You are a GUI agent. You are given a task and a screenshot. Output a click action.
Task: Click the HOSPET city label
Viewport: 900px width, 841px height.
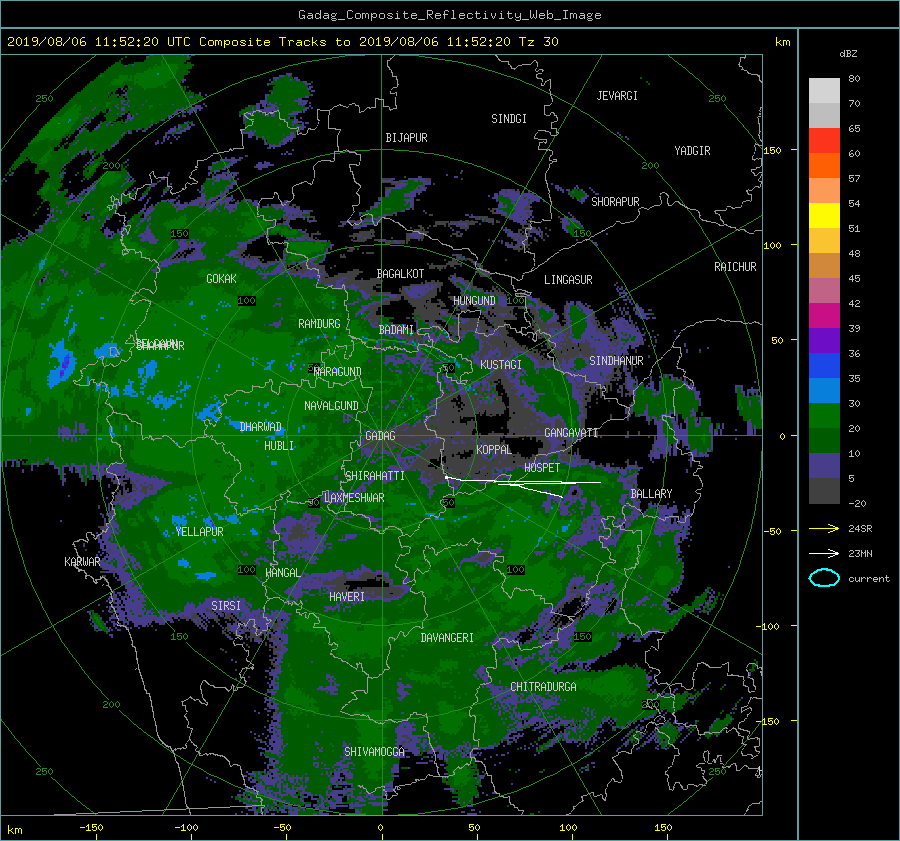[x=542, y=468]
